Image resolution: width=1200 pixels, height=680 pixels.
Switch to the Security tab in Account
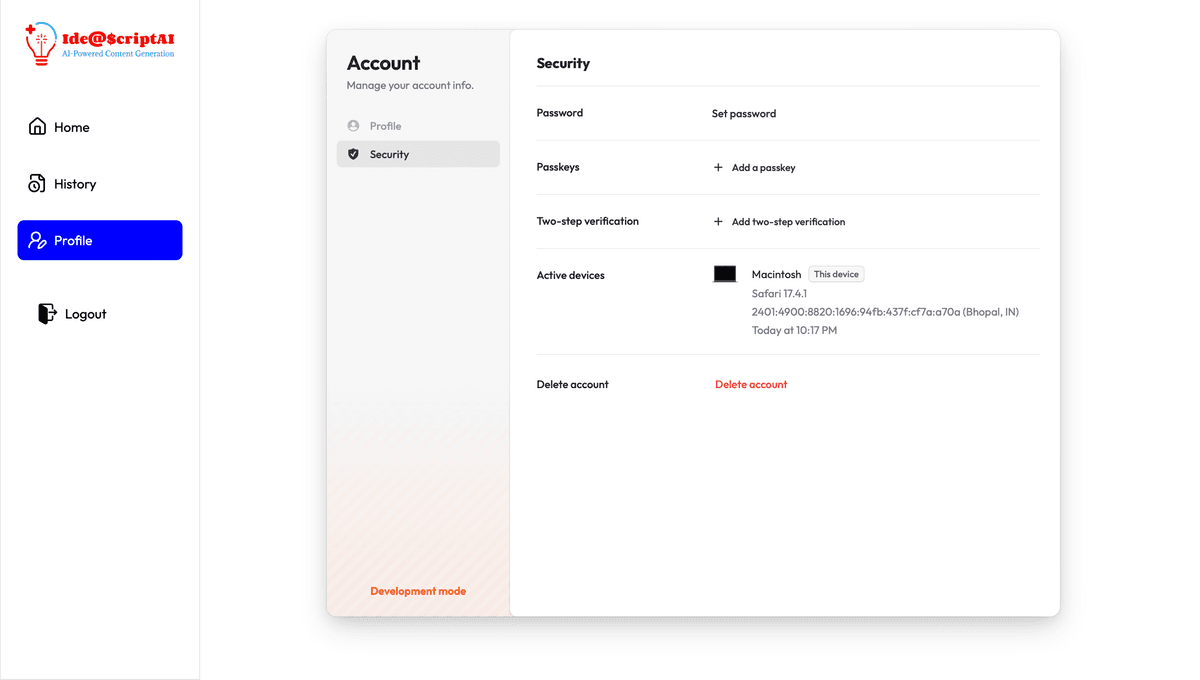pos(418,154)
